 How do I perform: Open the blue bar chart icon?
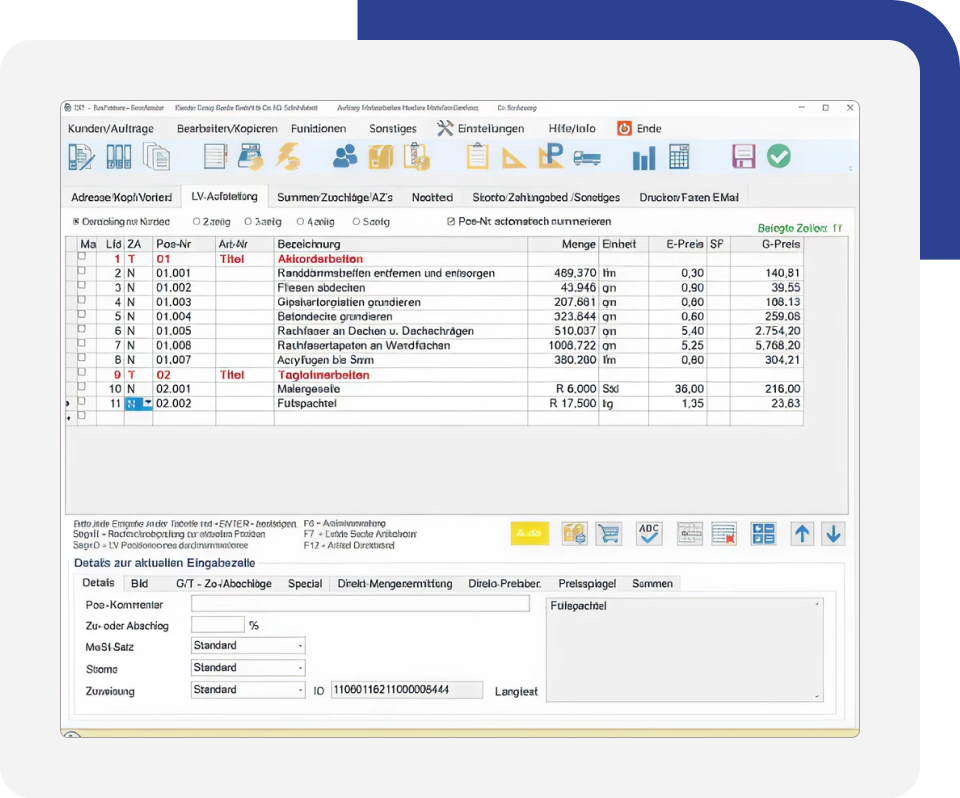[643, 158]
